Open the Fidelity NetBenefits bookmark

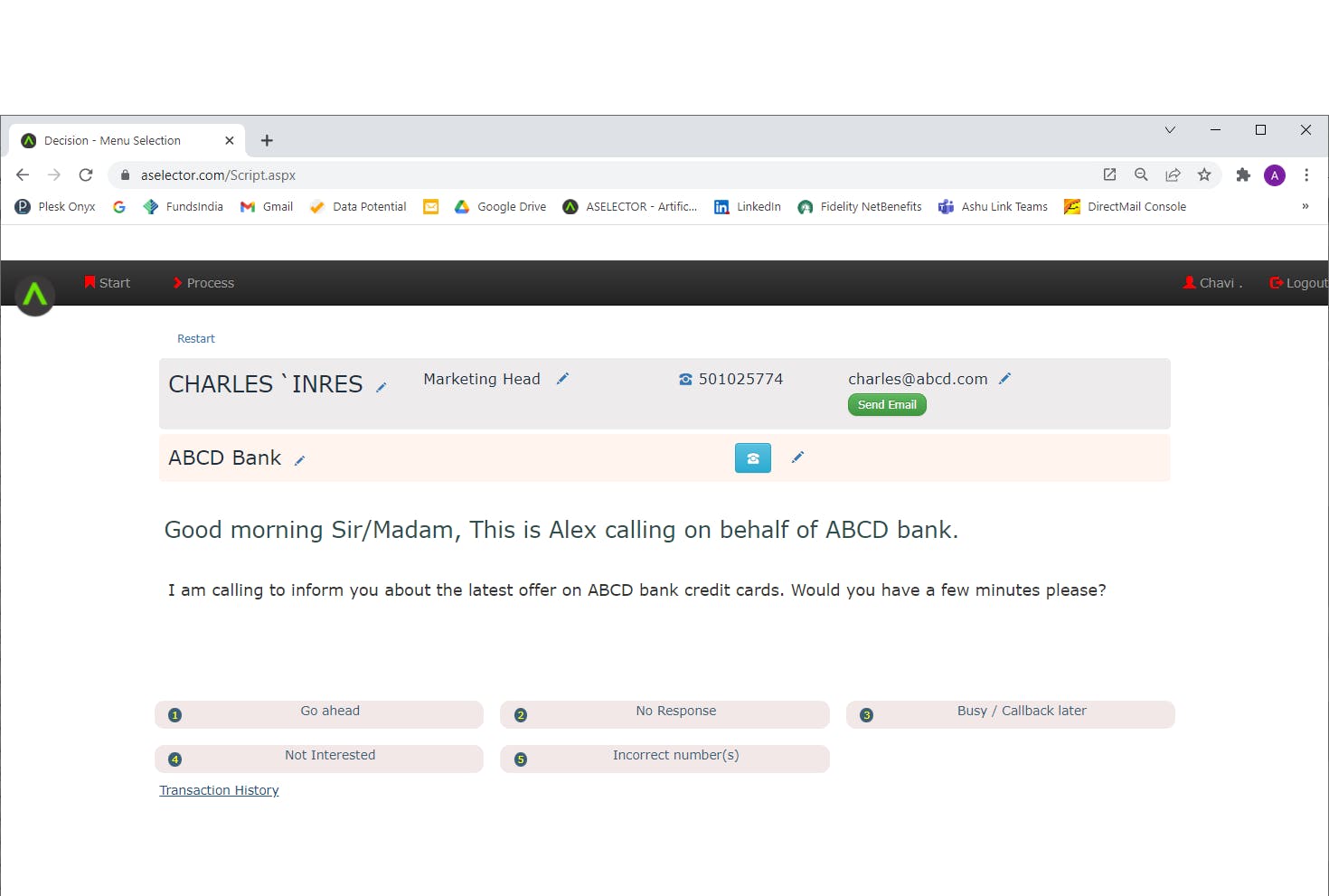coord(860,206)
